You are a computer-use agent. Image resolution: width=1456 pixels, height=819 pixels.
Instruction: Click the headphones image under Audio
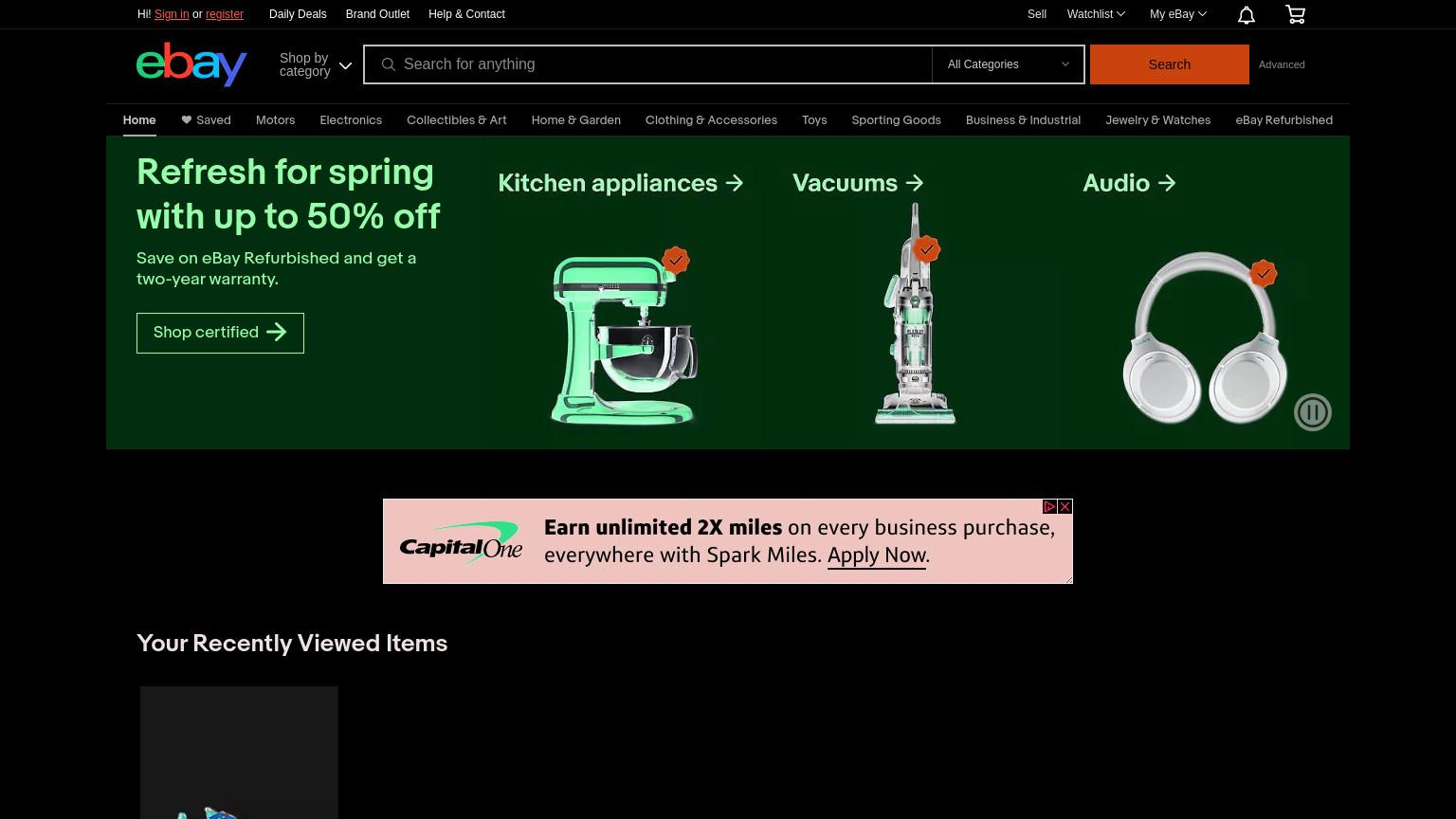[x=1204, y=337]
